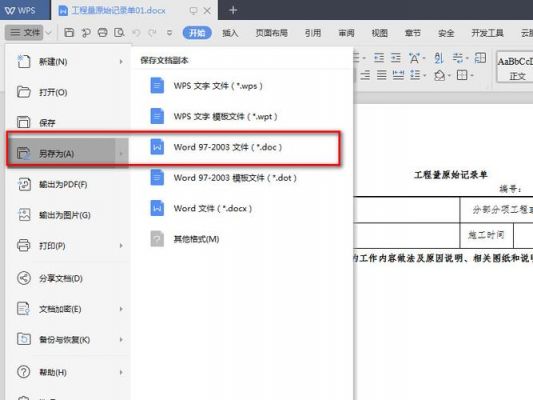This screenshot has width=533, height=400.
Task: Open the quick access toolbar customize dropdown
Action: click(169, 33)
